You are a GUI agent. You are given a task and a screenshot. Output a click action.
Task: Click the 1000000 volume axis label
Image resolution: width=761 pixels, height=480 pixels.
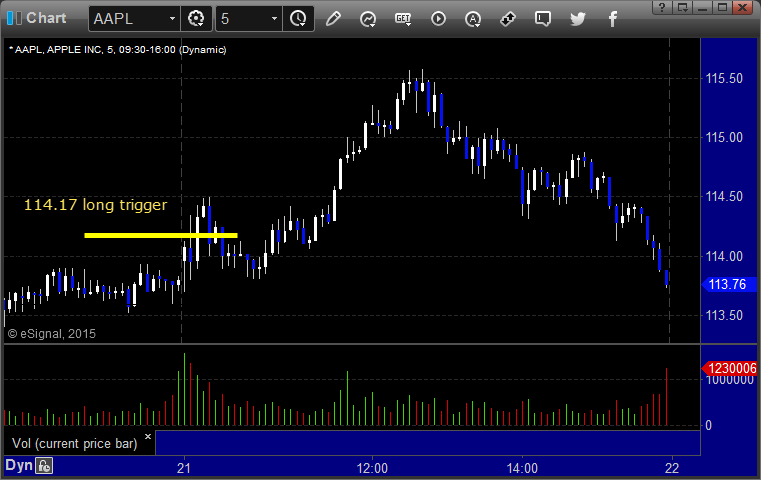730,381
